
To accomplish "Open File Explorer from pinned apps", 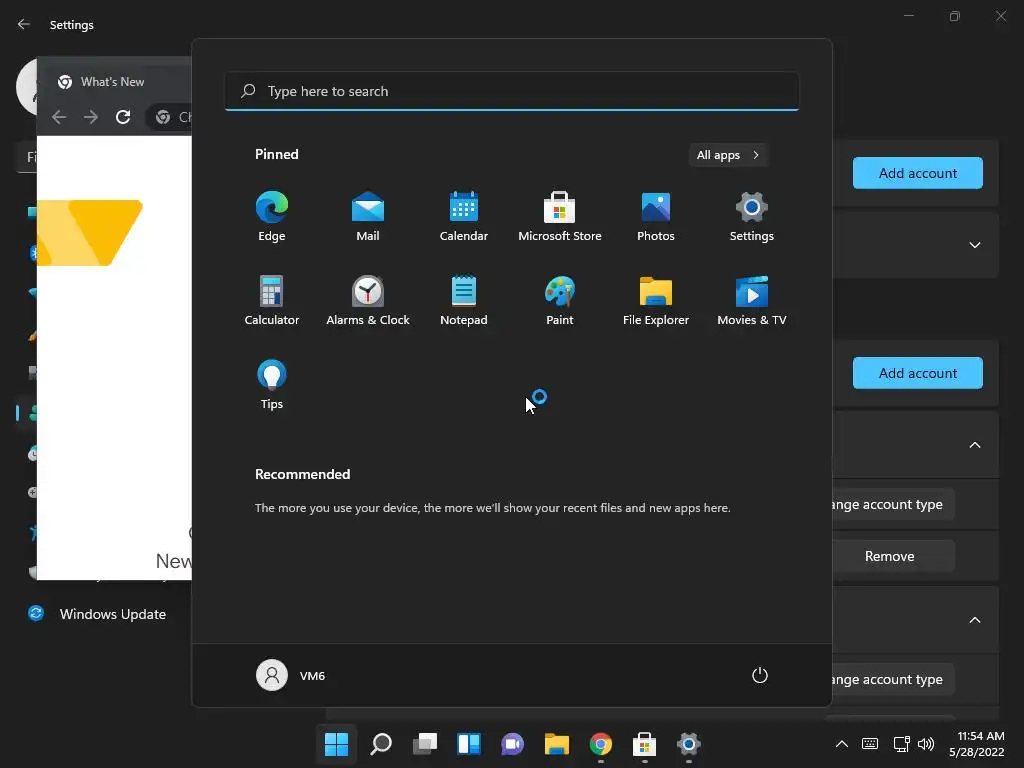I will [656, 300].
